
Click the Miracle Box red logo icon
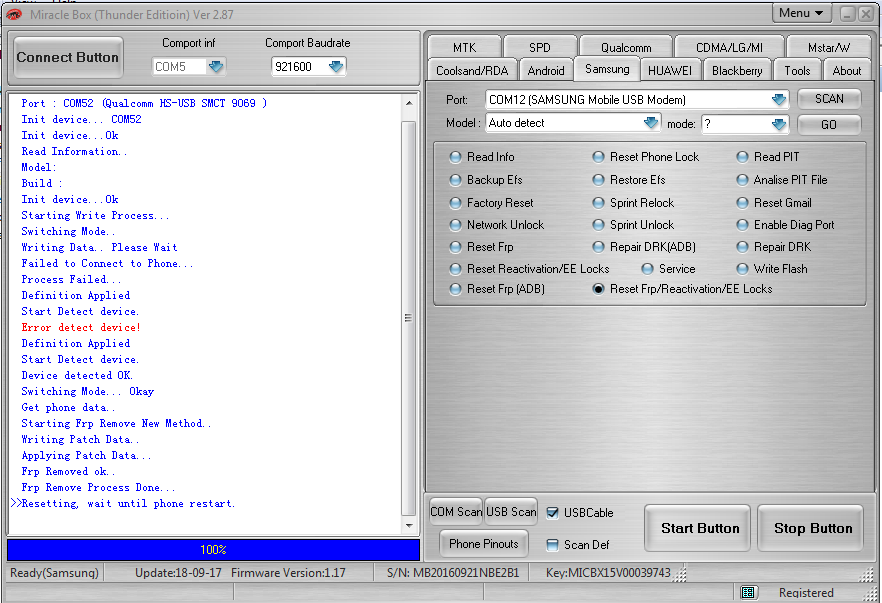(14, 15)
